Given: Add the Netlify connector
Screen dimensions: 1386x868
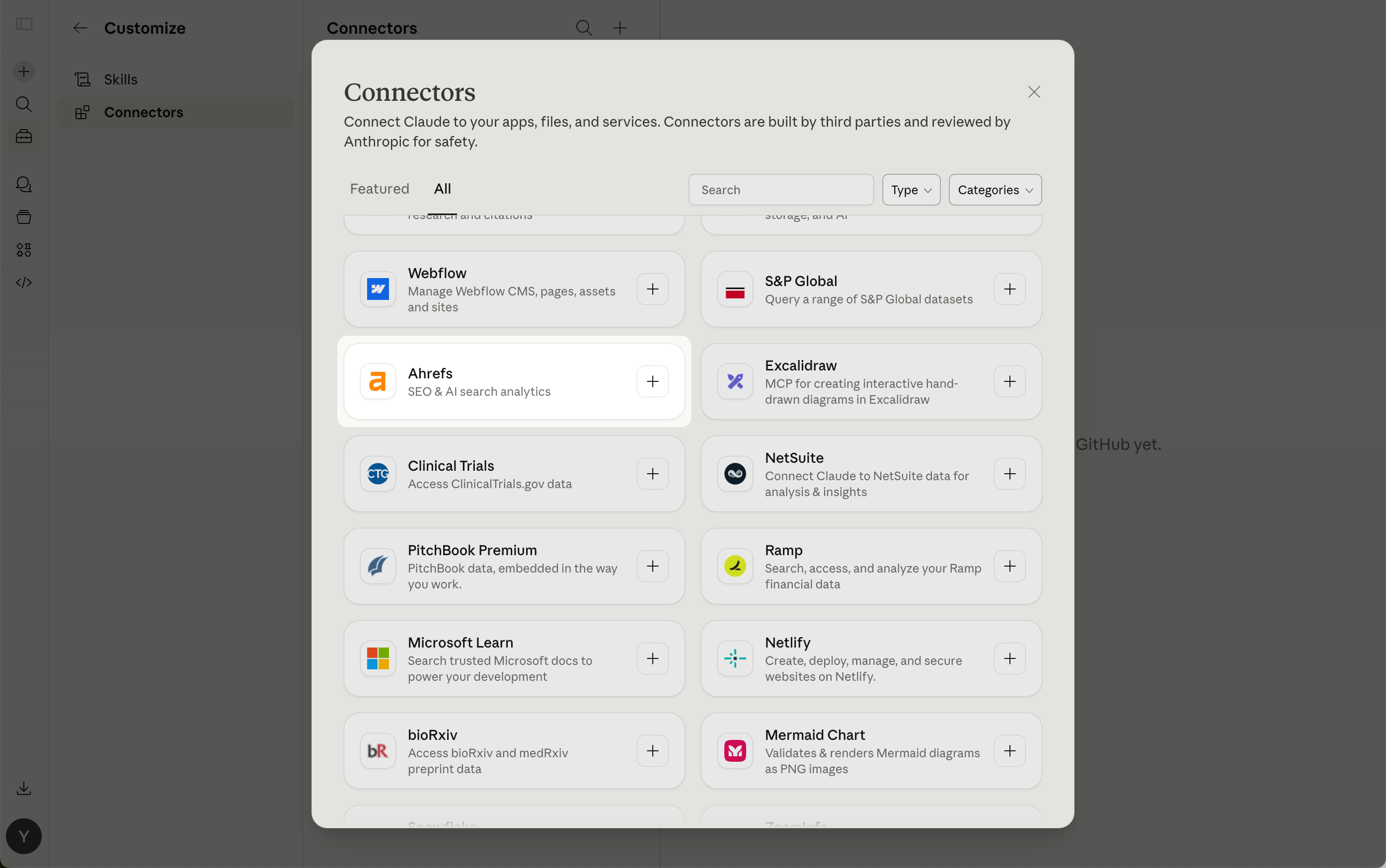Looking at the screenshot, I should click(x=1009, y=658).
